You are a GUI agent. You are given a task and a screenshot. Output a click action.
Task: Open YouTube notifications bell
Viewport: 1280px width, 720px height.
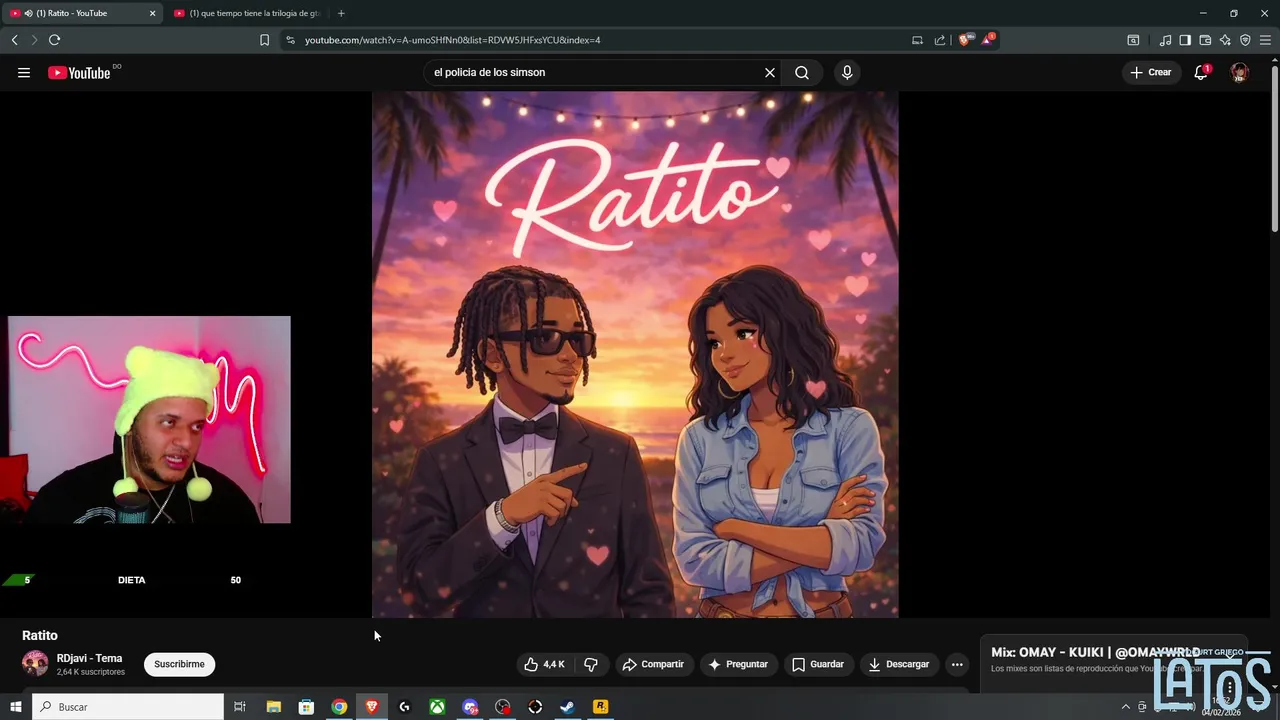click(1201, 72)
